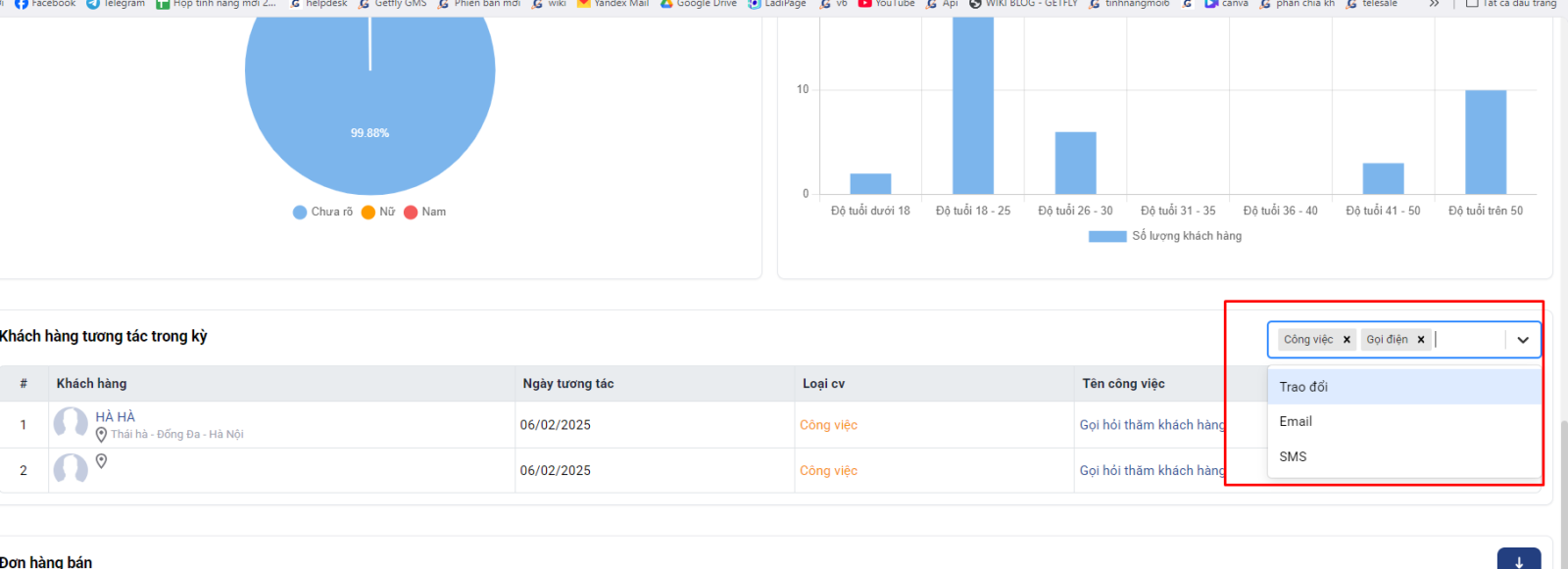The image size is (1568, 569).
Task: Click HÀ HÀ's avatar in first row
Action: [x=71, y=423]
